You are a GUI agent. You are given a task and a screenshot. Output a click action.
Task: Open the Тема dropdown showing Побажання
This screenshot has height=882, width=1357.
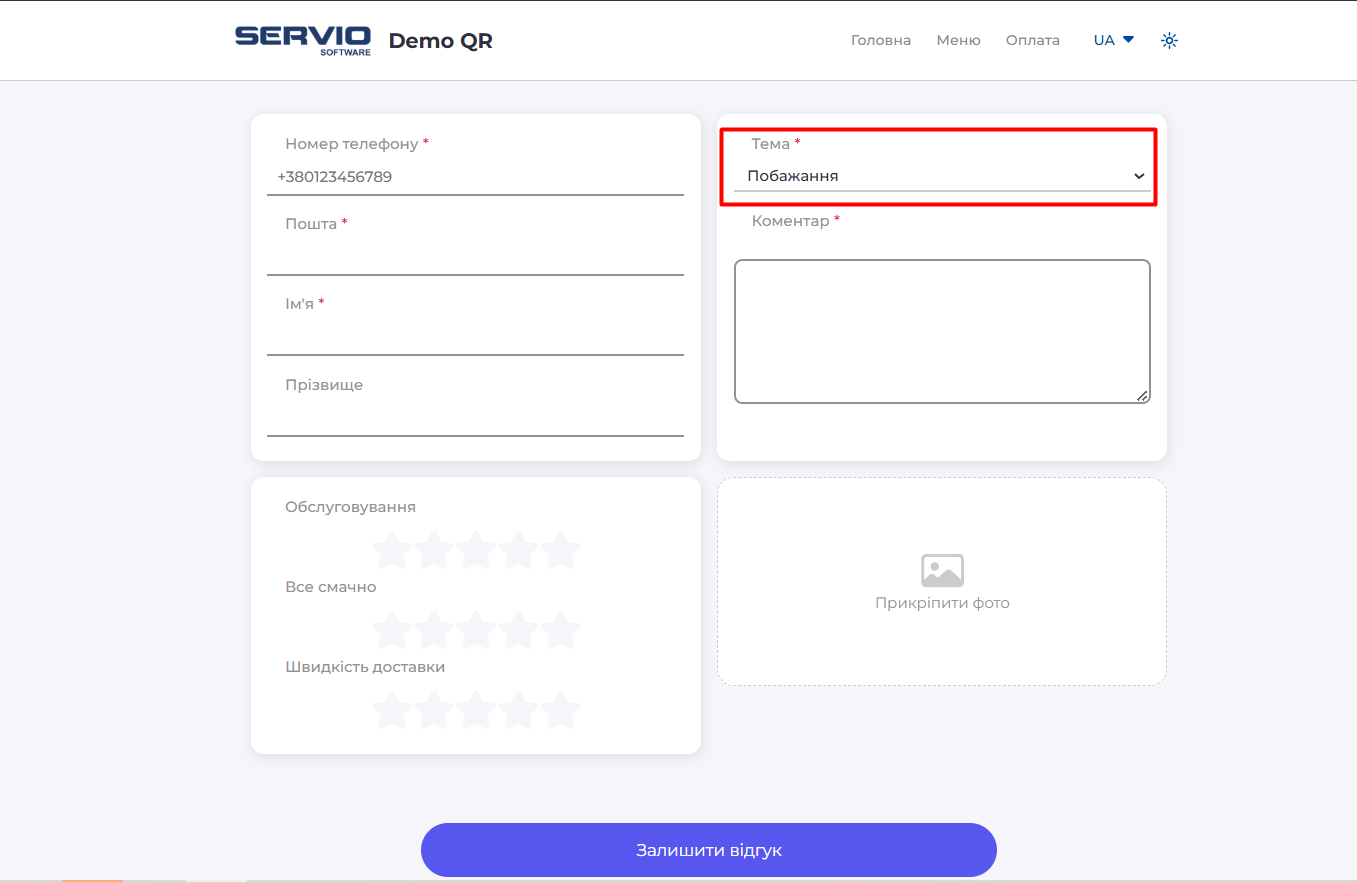(x=941, y=176)
